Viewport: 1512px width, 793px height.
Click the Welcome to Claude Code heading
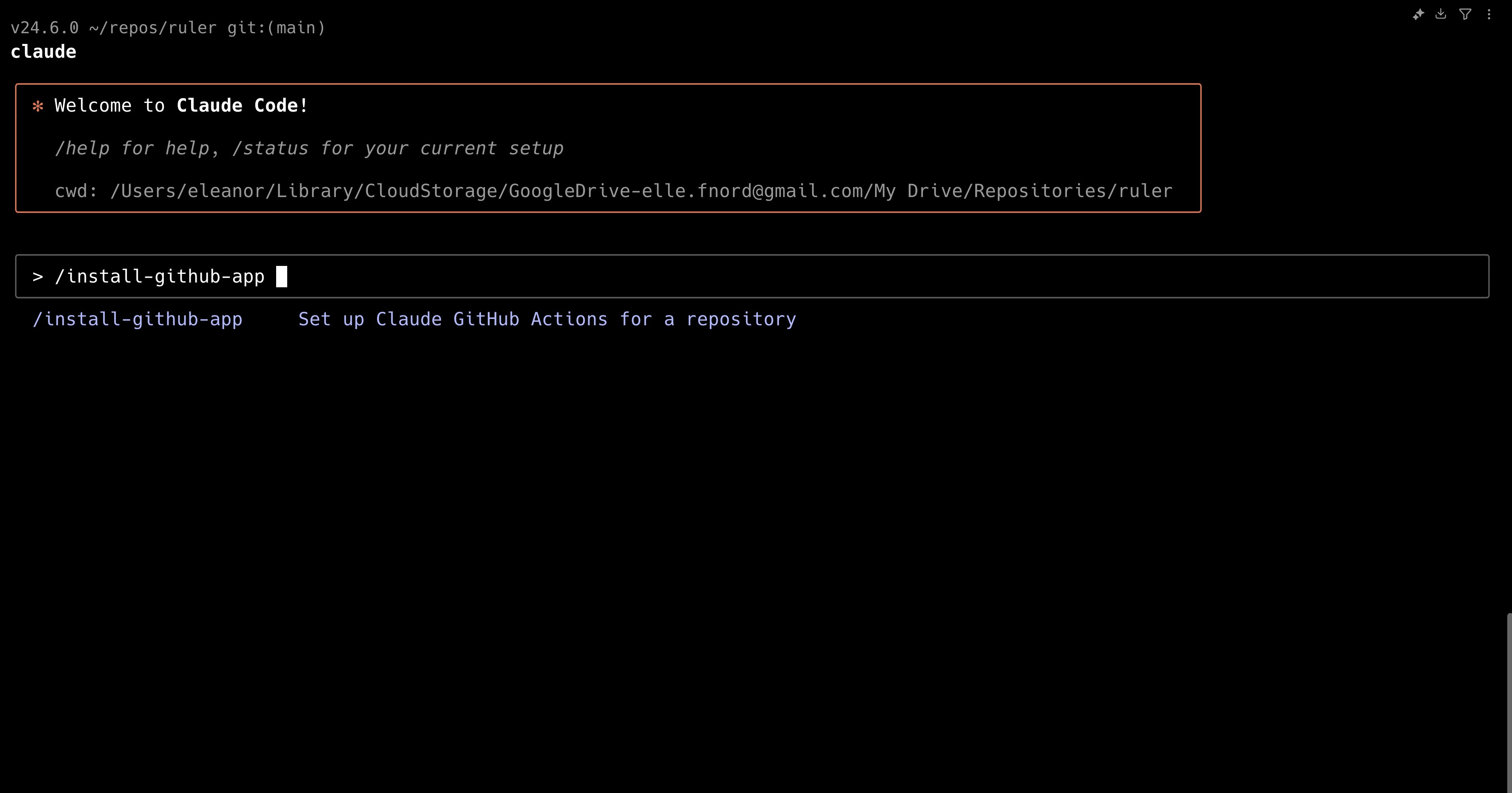click(x=180, y=106)
